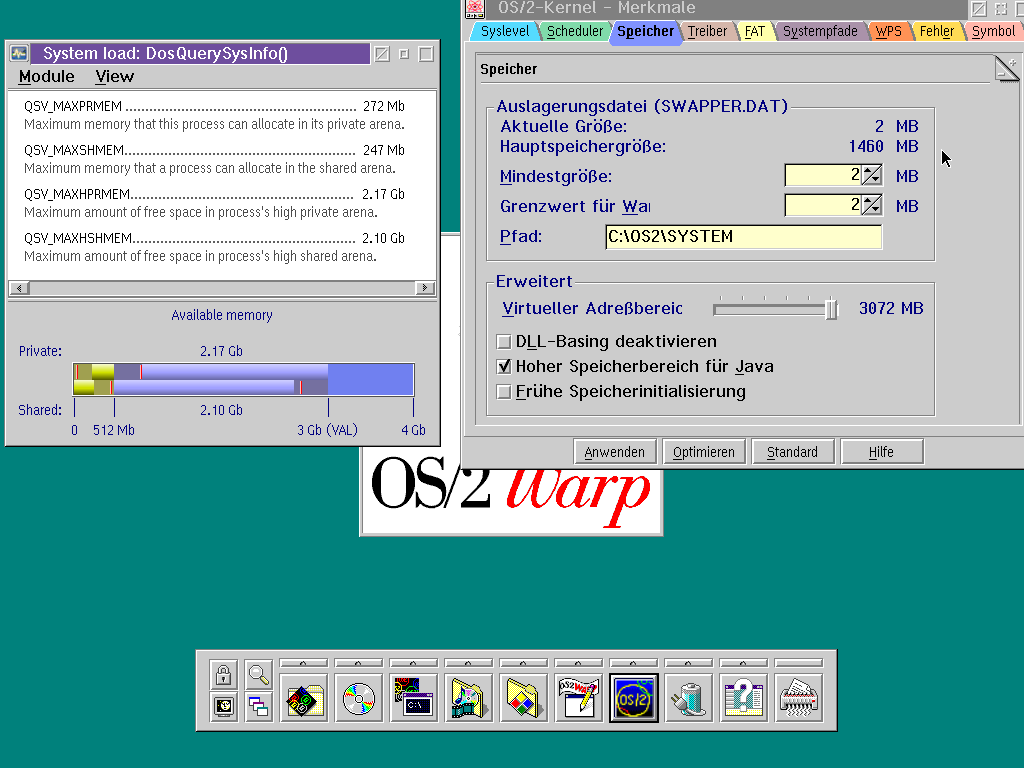
Task: Open the multimedia folder with music note icon
Action: (468, 699)
